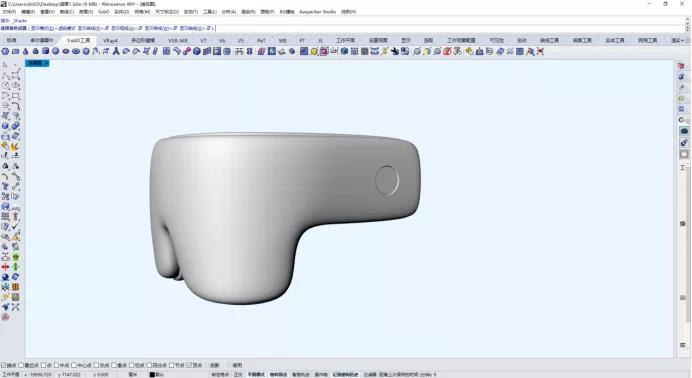Toggle the 端点 osnap checkbox
The width and height of the screenshot is (692, 378).
[3, 365]
